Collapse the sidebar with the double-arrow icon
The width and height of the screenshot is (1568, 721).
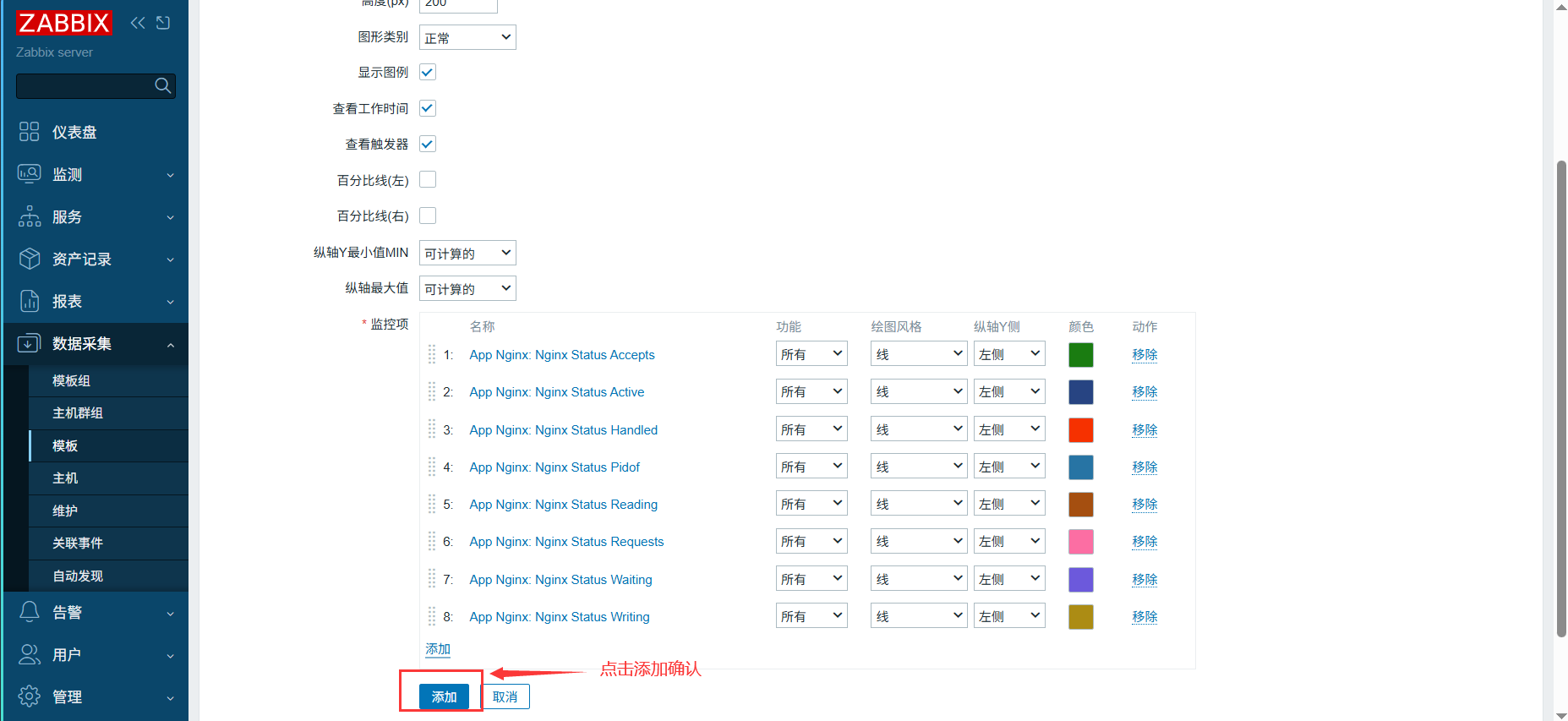point(138,23)
